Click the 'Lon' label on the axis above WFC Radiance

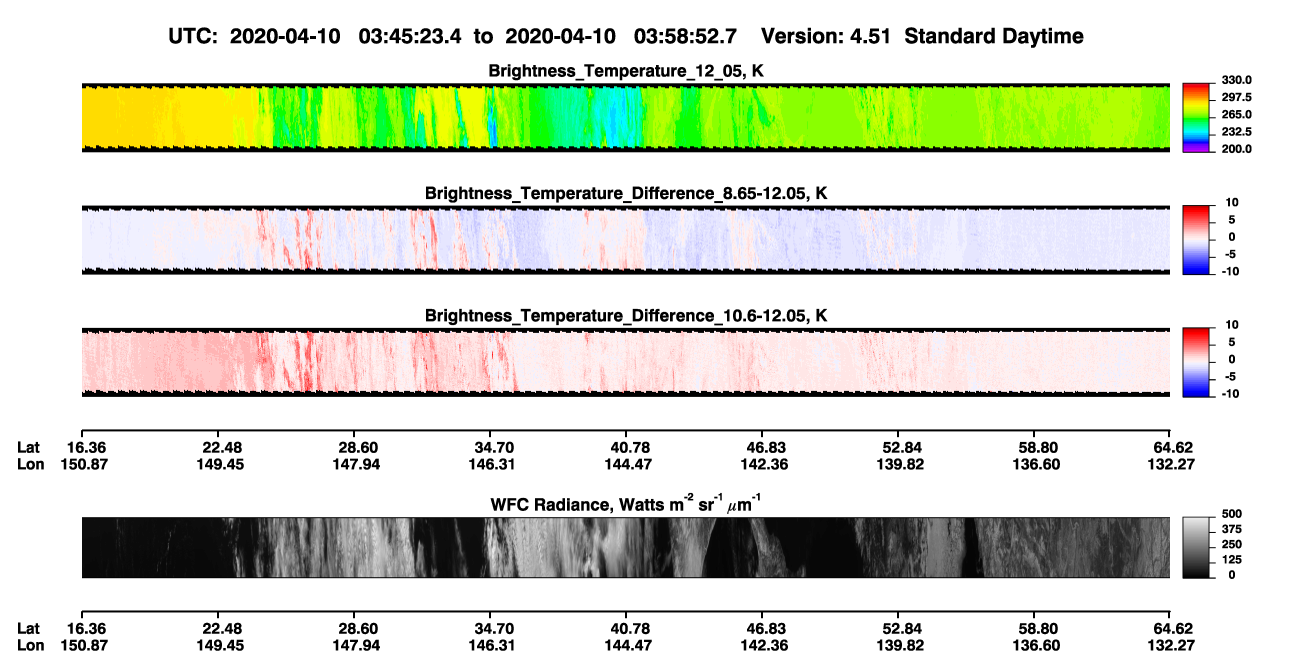pos(31,464)
